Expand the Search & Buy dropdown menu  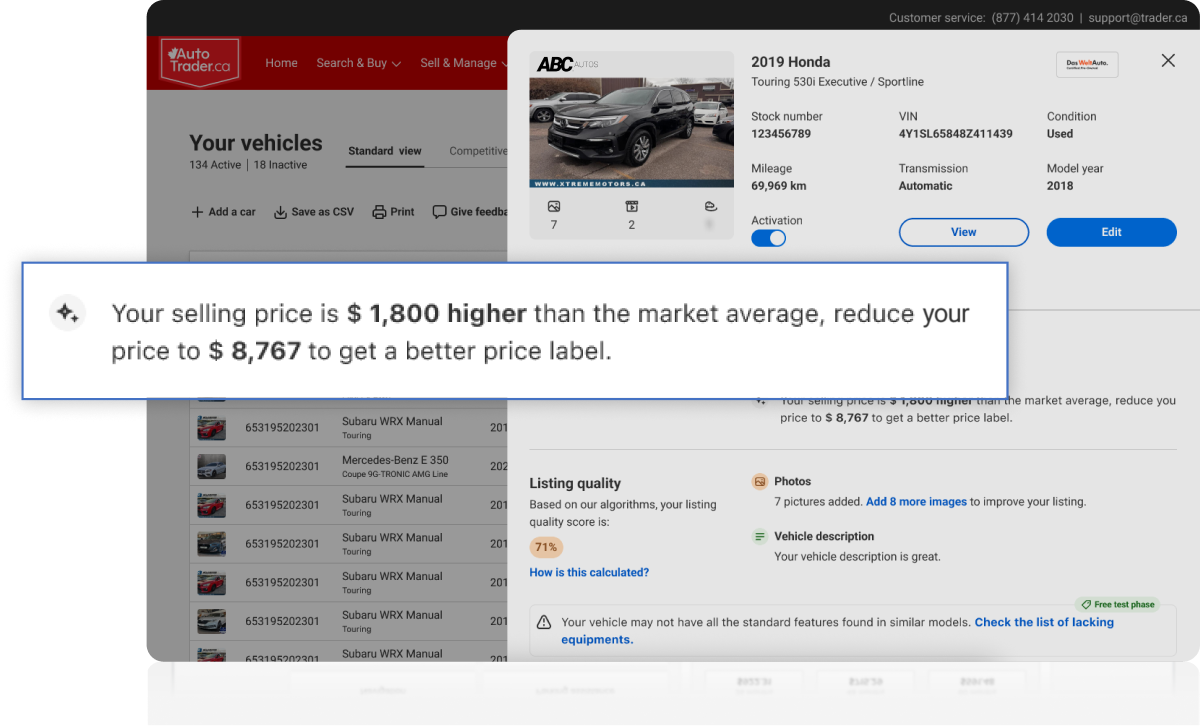tap(358, 63)
